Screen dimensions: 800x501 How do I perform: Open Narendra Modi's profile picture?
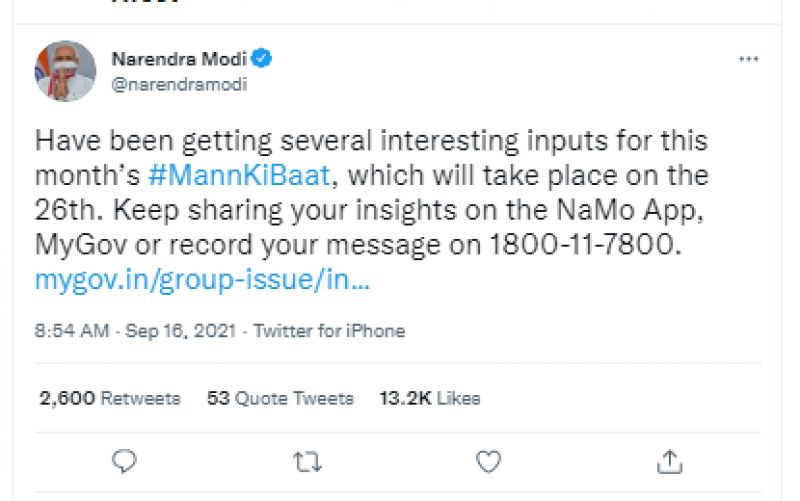pyautogui.click(x=65, y=71)
